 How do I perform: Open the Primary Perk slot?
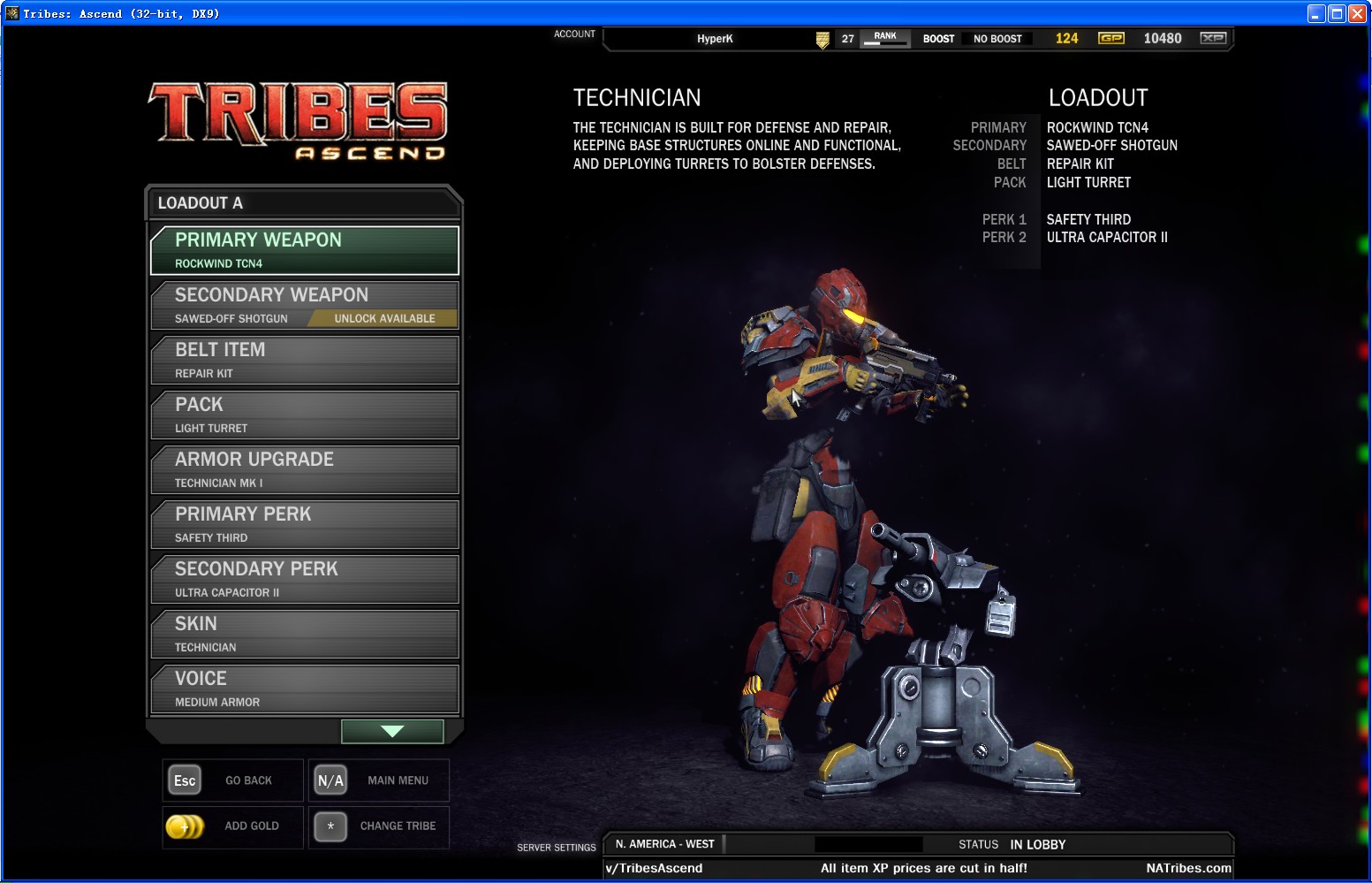pos(305,524)
